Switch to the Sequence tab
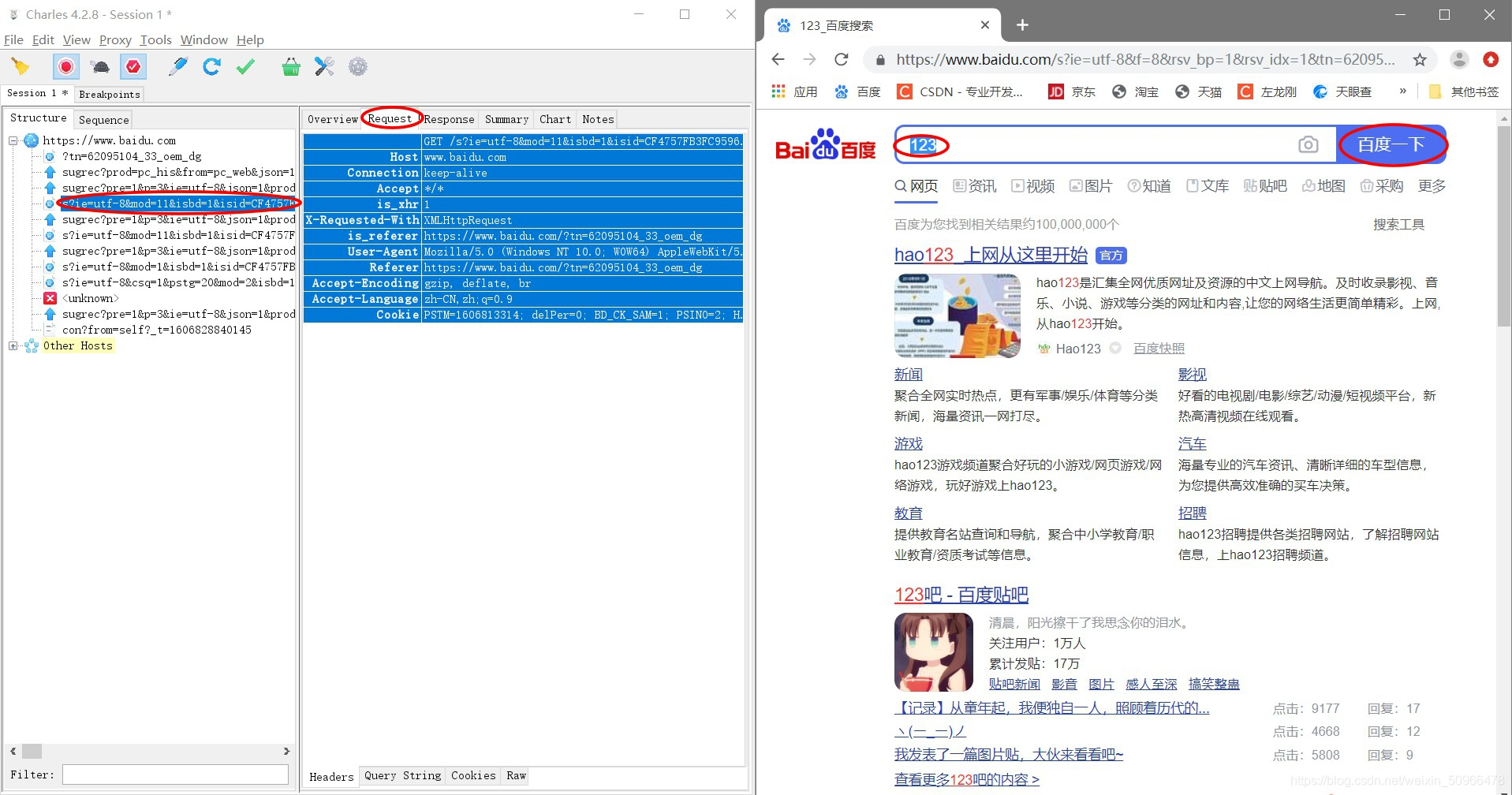 pos(103,119)
